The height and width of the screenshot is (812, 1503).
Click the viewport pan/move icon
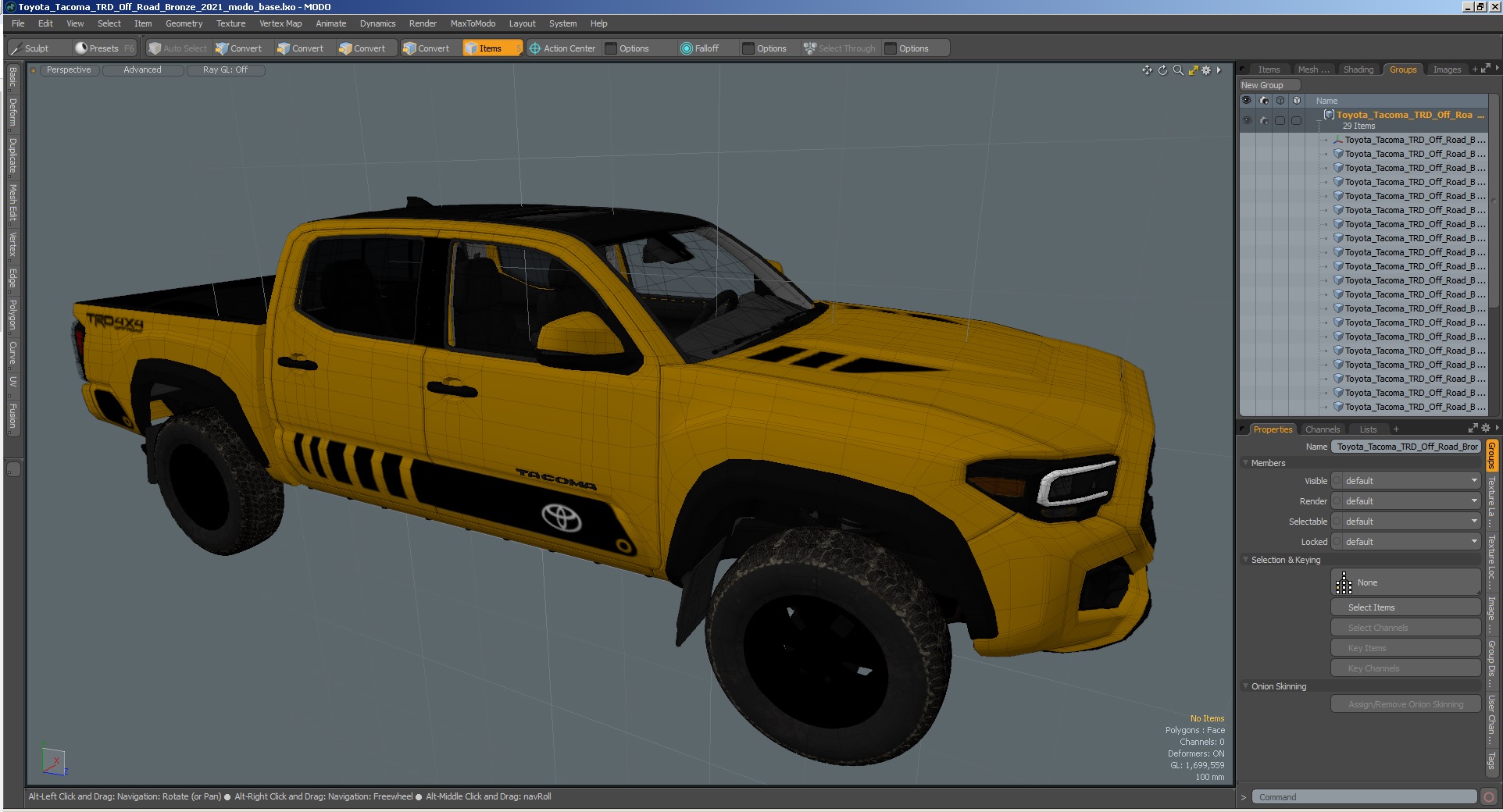1147,70
